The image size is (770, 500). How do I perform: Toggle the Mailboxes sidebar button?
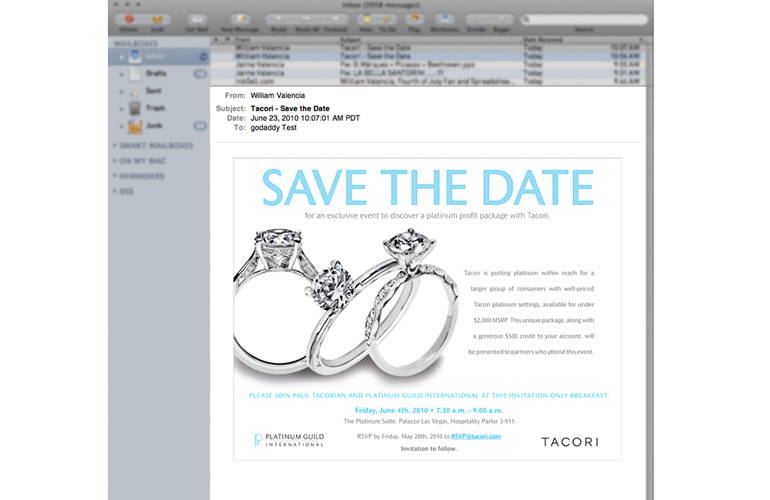[444, 19]
